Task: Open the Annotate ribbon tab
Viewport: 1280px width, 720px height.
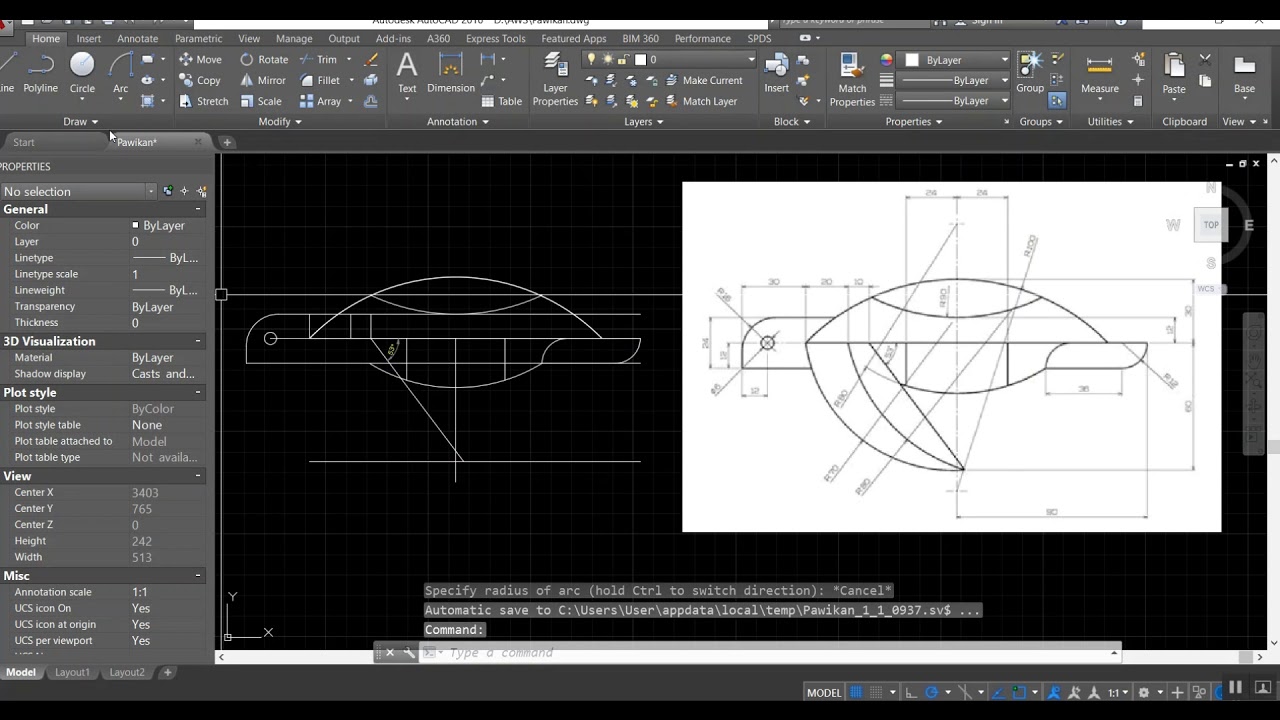Action: coord(138,39)
